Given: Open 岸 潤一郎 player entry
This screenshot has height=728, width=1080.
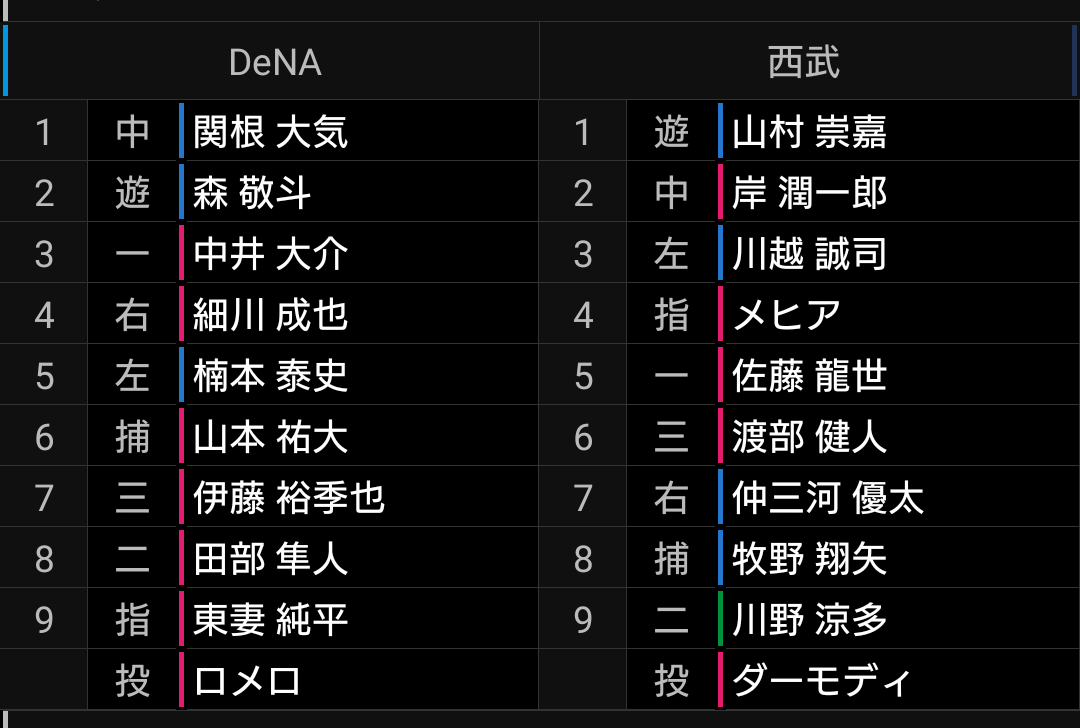Looking at the screenshot, I should [x=809, y=192].
